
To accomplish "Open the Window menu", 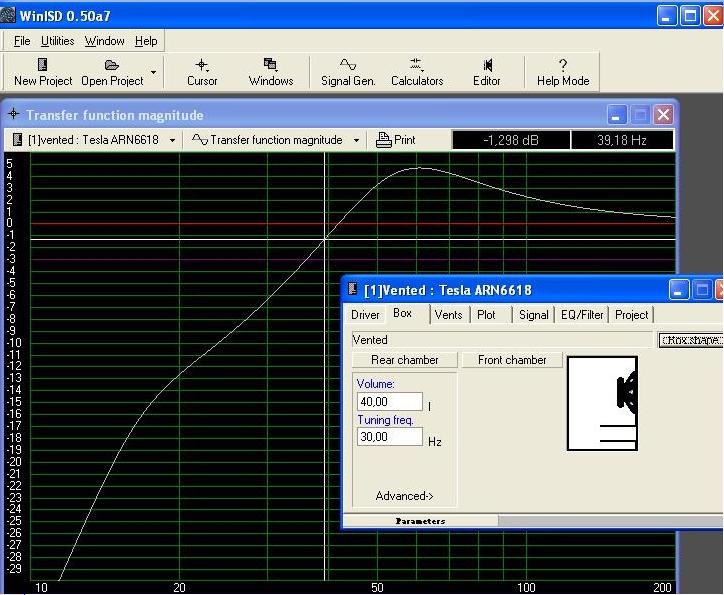I will [104, 41].
